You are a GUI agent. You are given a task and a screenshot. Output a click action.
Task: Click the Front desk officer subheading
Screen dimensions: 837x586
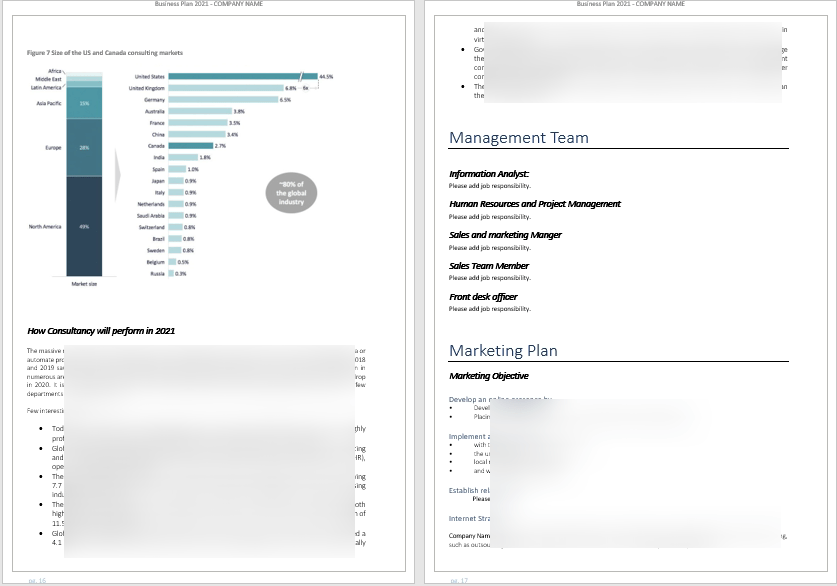pos(483,297)
